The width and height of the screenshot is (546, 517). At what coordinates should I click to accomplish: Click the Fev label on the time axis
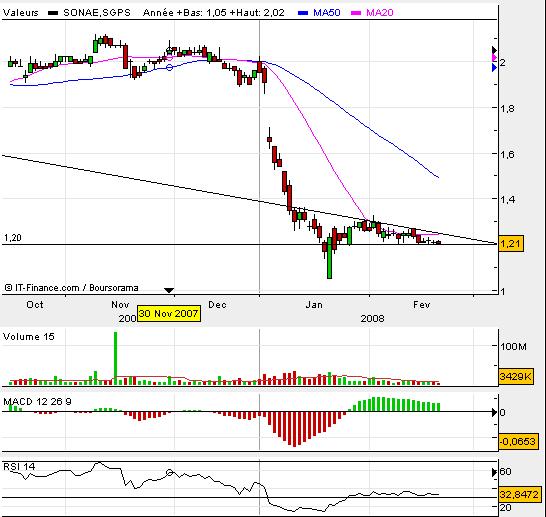pos(422,305)
